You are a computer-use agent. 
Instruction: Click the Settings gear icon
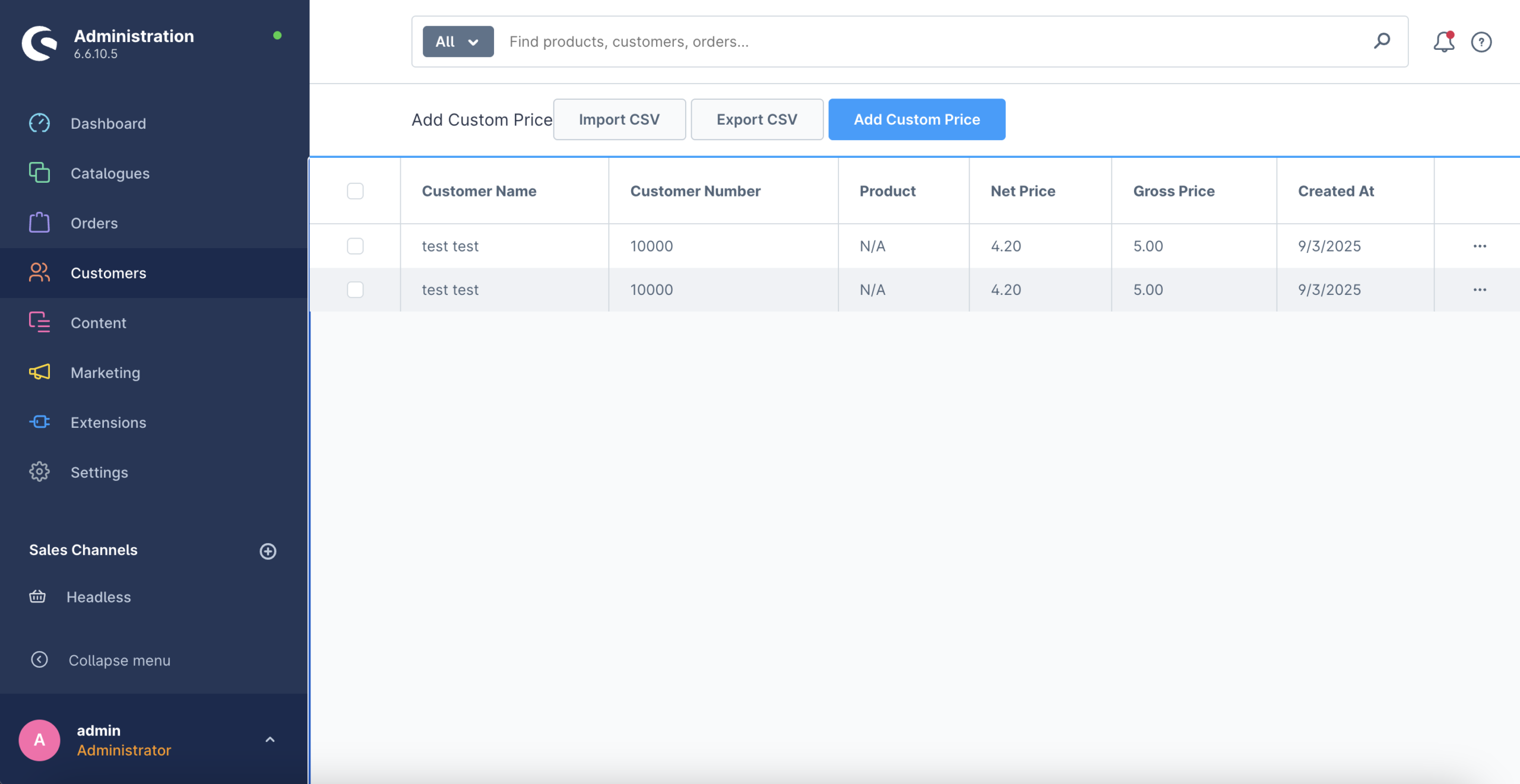pos(39,472)
